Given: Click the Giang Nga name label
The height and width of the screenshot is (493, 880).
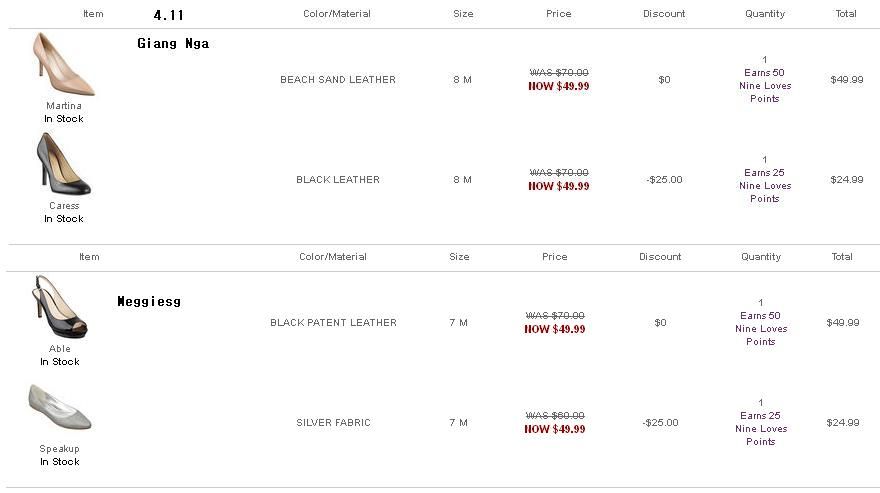Looking at the screenshot, I should click(x=173, y=44).
